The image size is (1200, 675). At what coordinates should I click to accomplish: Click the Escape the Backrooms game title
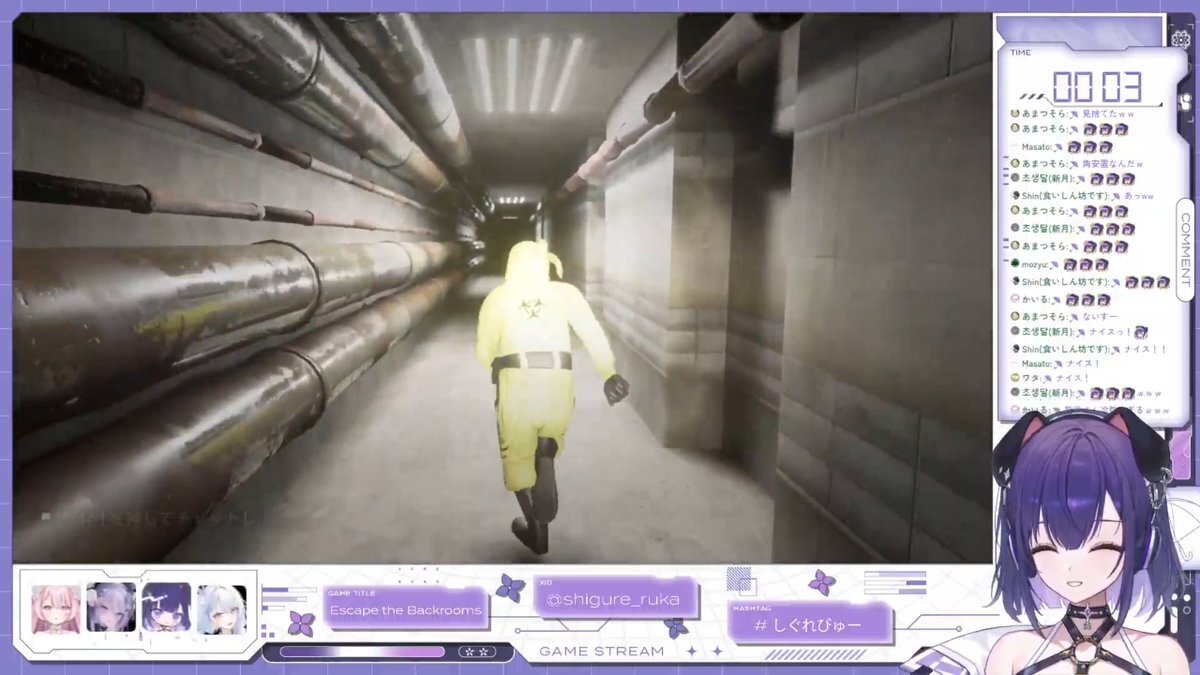(x=405, y=610)
